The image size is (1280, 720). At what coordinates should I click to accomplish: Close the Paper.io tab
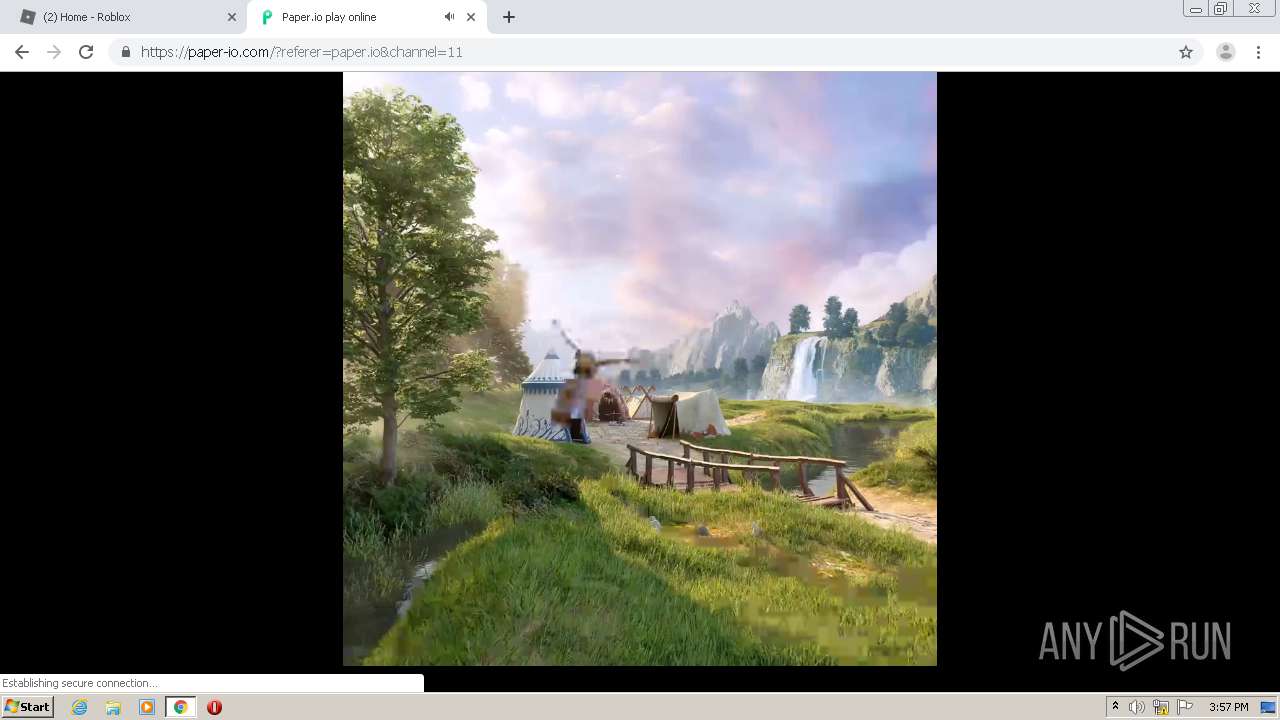tap(471, 17)
